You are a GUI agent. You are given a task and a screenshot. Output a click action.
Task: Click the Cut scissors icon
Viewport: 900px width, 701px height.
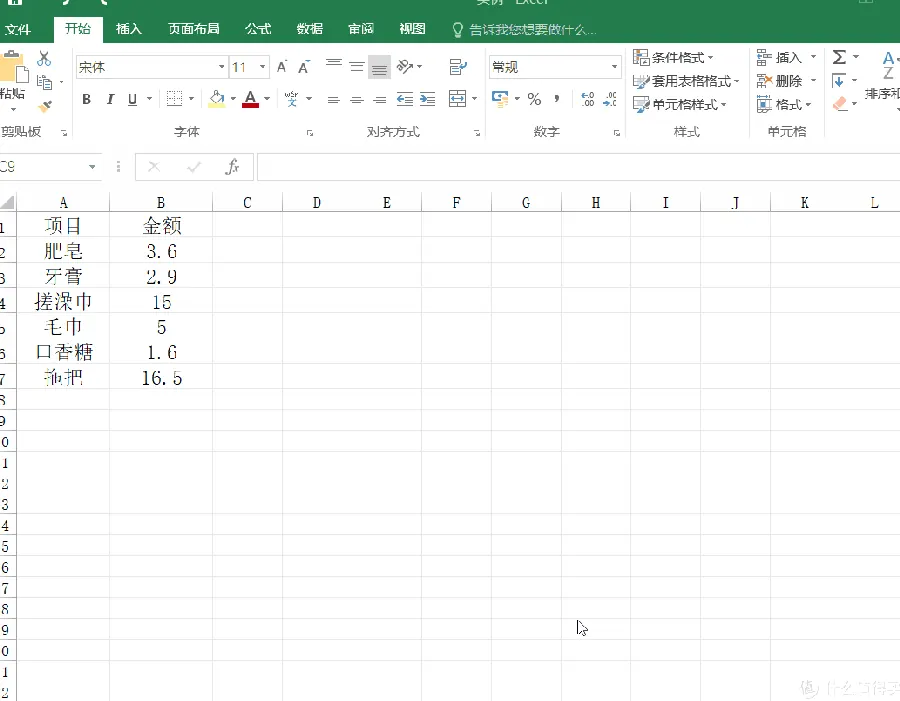[x=44, y=59]
